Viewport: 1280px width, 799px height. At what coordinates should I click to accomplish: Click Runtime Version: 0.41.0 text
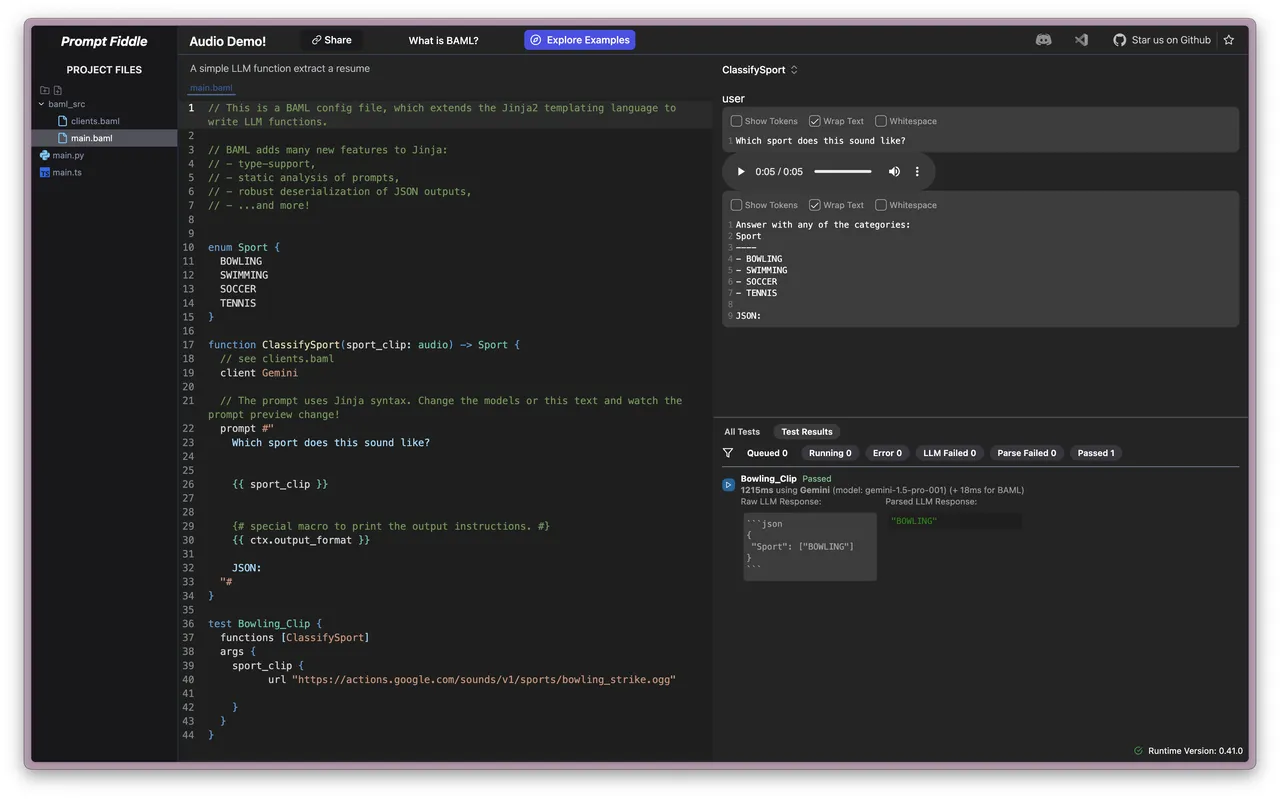tap(1195, 750)
